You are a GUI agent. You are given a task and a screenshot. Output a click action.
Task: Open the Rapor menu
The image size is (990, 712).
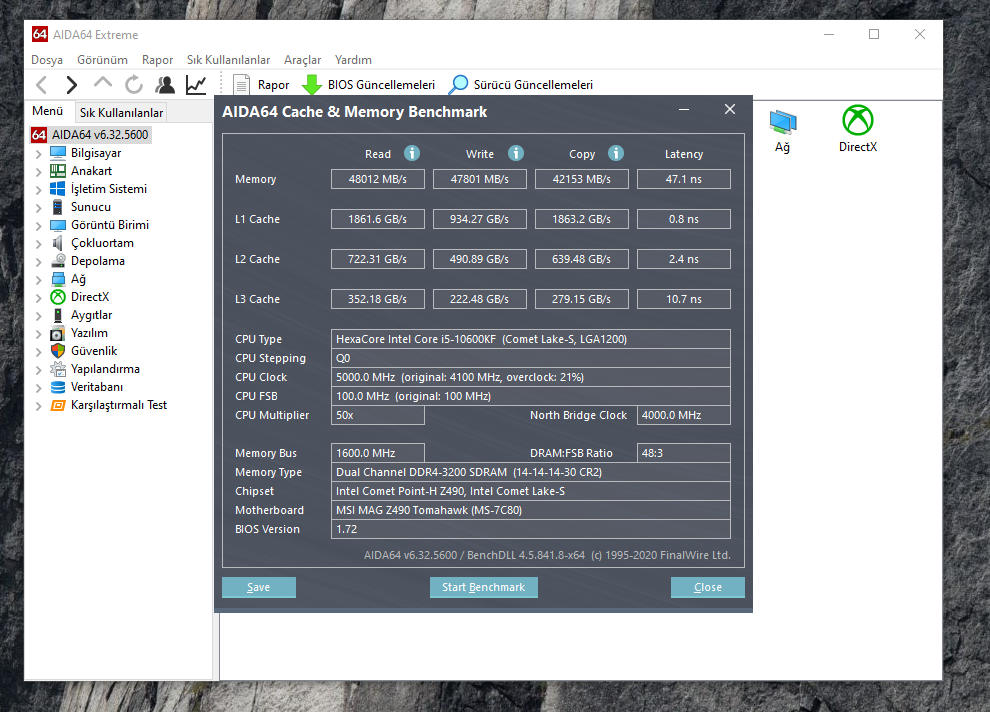click(x=157, y=60)
